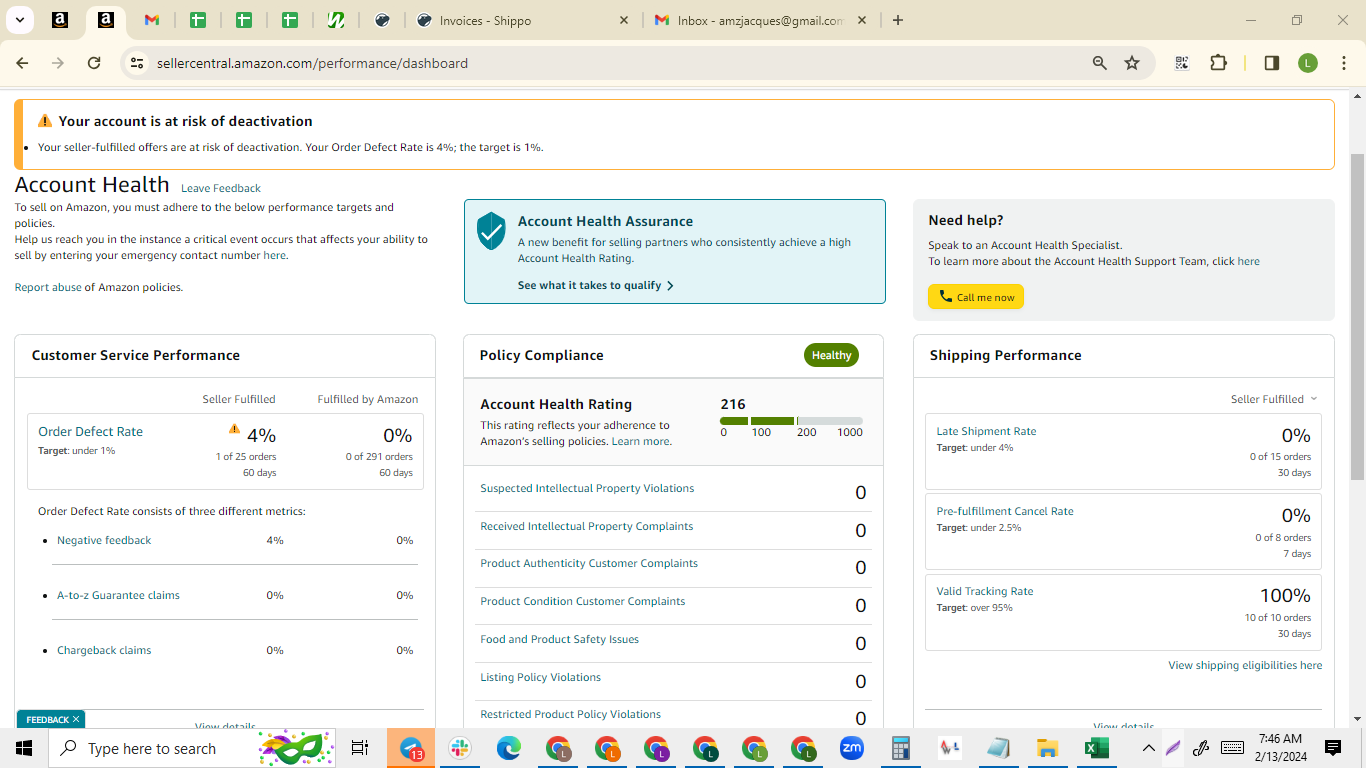Open Product Condition Customer Complaints

583,601
